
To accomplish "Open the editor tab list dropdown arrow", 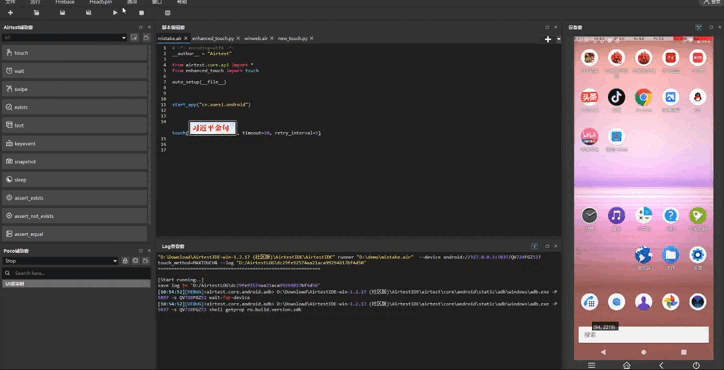I will coord(558,39).
